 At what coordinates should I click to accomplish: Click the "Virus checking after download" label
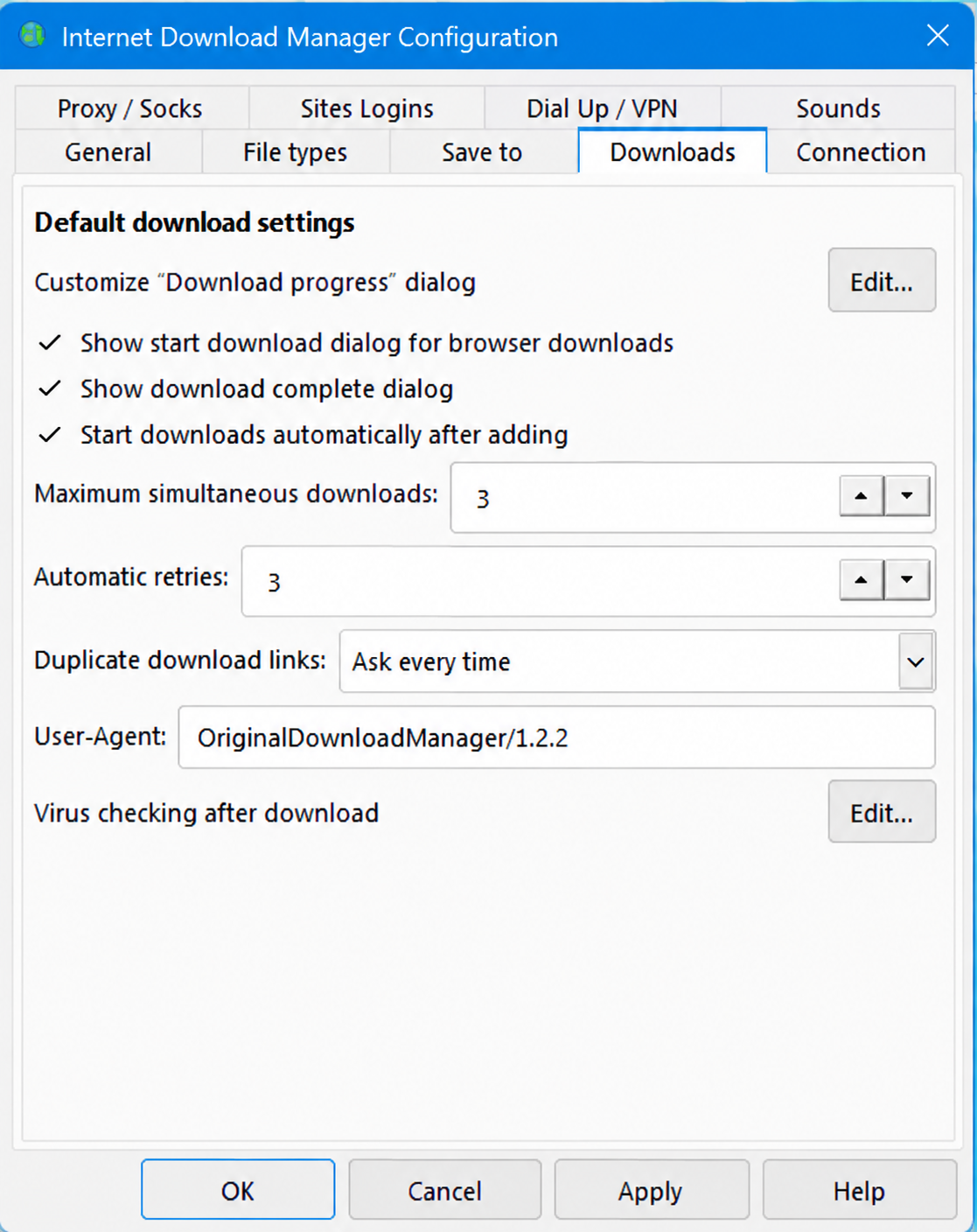pos(206,813)
